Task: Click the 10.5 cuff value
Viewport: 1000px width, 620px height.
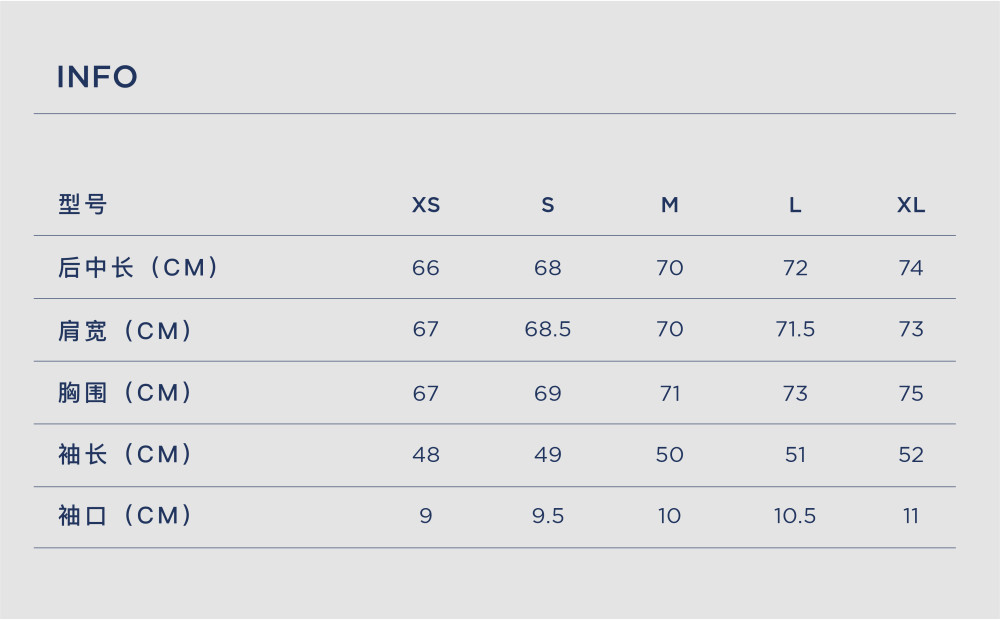Action: point(795,516)
